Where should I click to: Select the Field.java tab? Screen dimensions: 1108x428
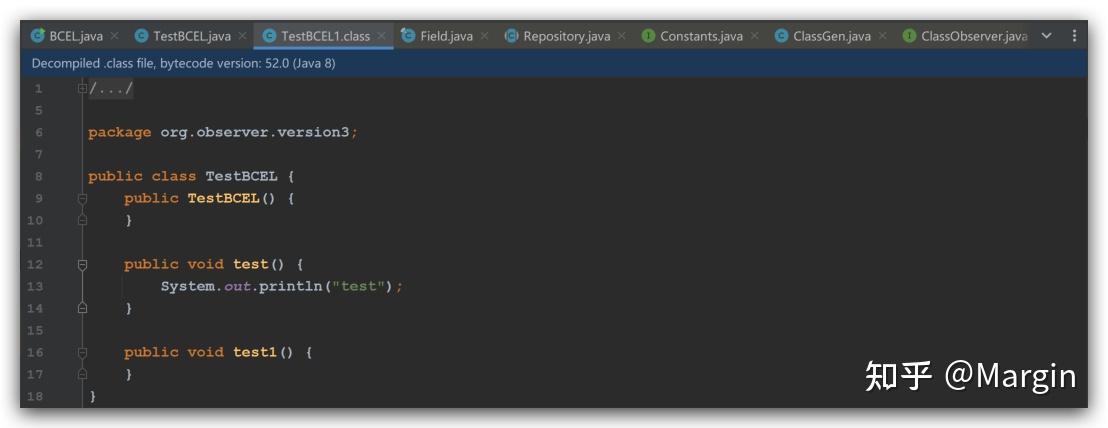tap(446, 36)
